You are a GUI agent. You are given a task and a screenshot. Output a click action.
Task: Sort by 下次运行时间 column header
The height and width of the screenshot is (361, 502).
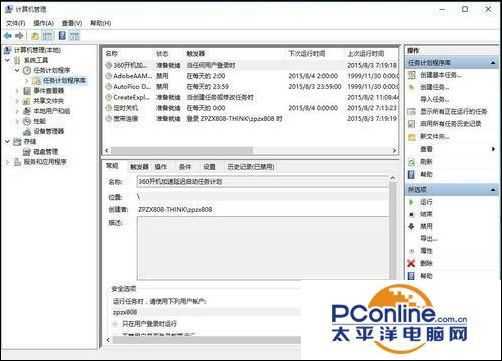(307, 54)
